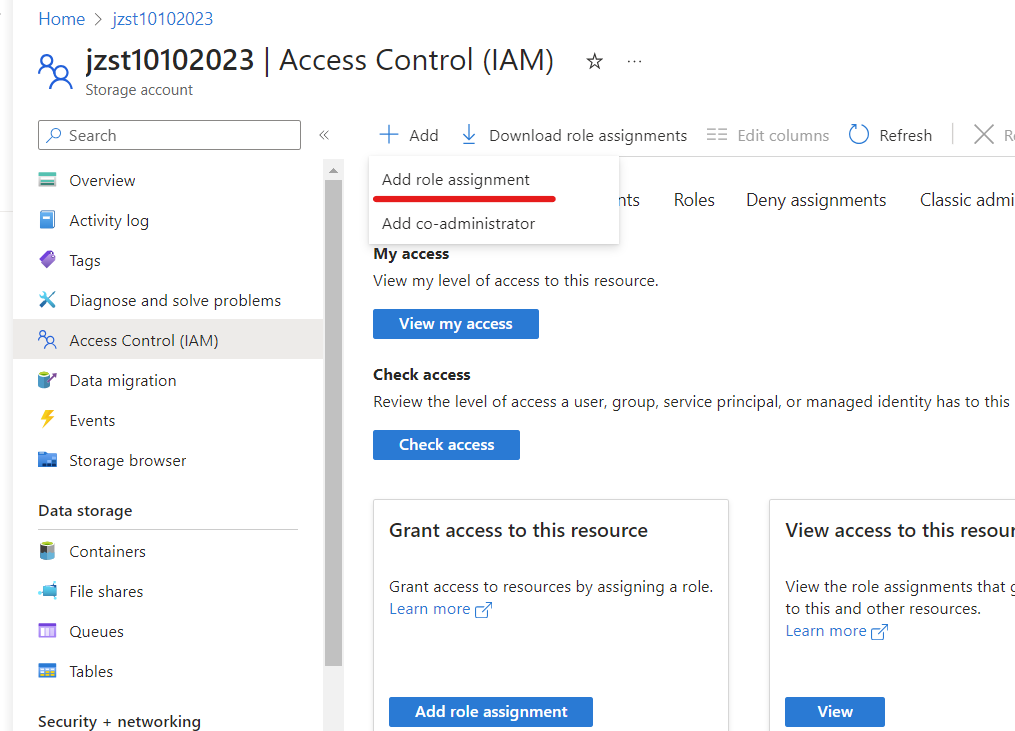Open Activity log label in sidebar
1015x731 pixels.
109,221
